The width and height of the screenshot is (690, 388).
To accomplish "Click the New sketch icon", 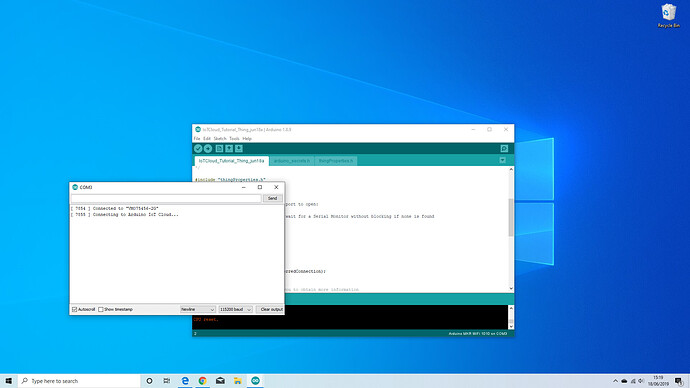I will (219, 149).
